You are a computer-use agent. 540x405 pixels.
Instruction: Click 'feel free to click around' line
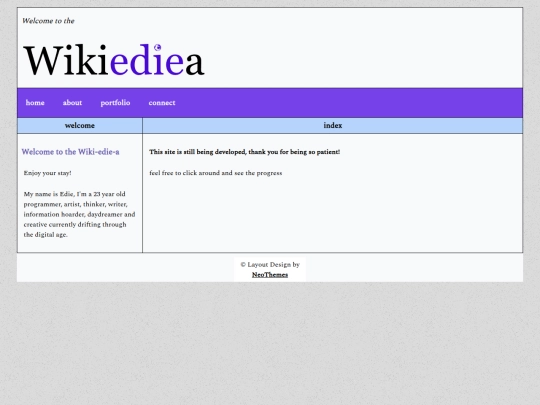click(x=216, y=173)
